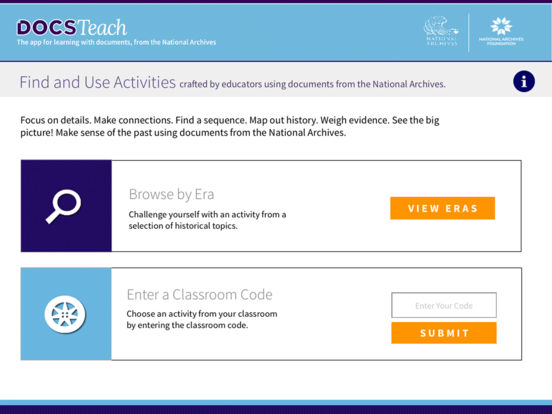Click the National Archives Foundation star logo
Image resolution: width=552 pixels, height=414 pixels.
pos(501,31)
